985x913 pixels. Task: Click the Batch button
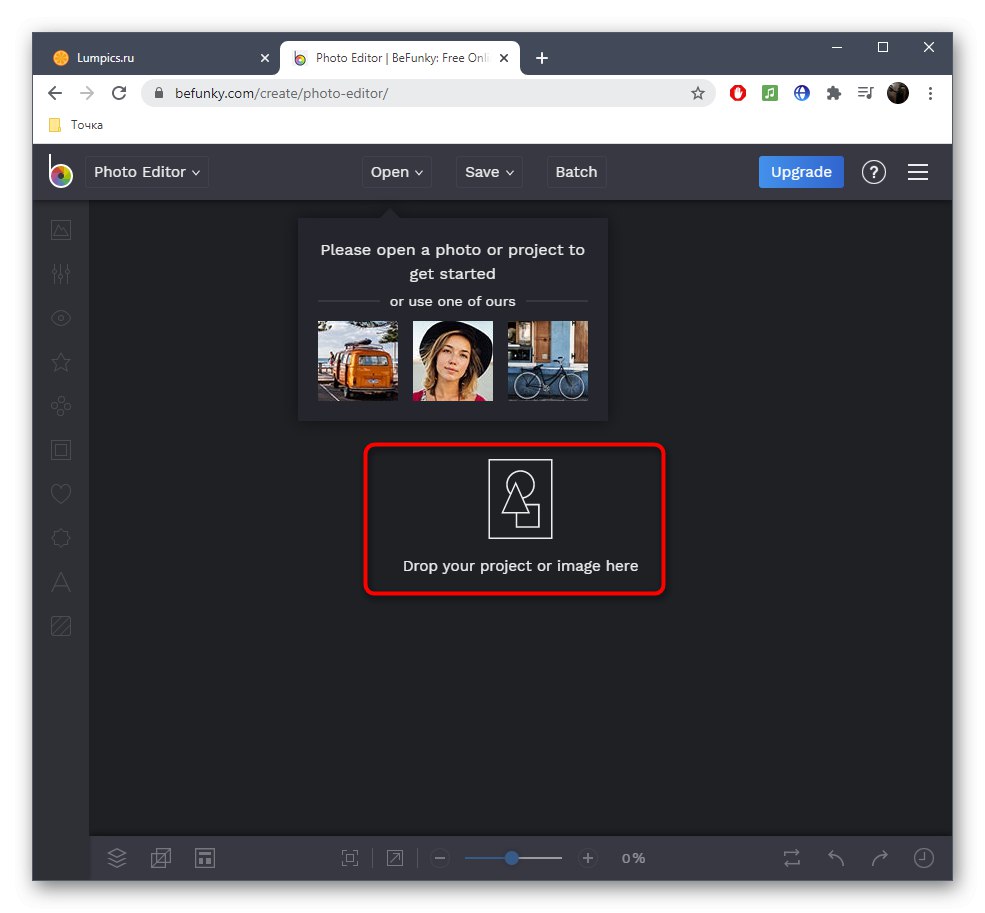pos(576,172)
